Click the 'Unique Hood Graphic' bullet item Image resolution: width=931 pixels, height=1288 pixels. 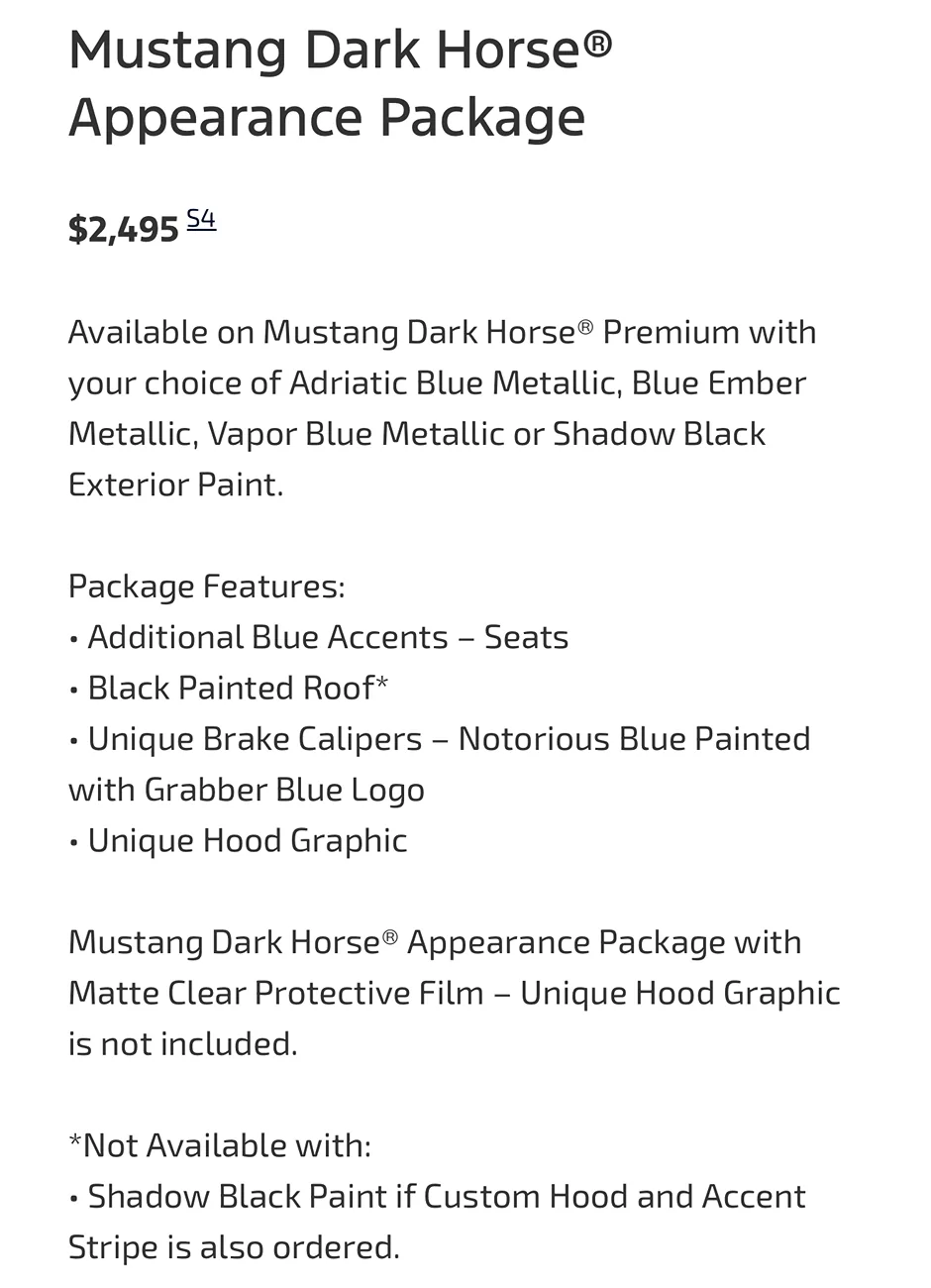238,840
